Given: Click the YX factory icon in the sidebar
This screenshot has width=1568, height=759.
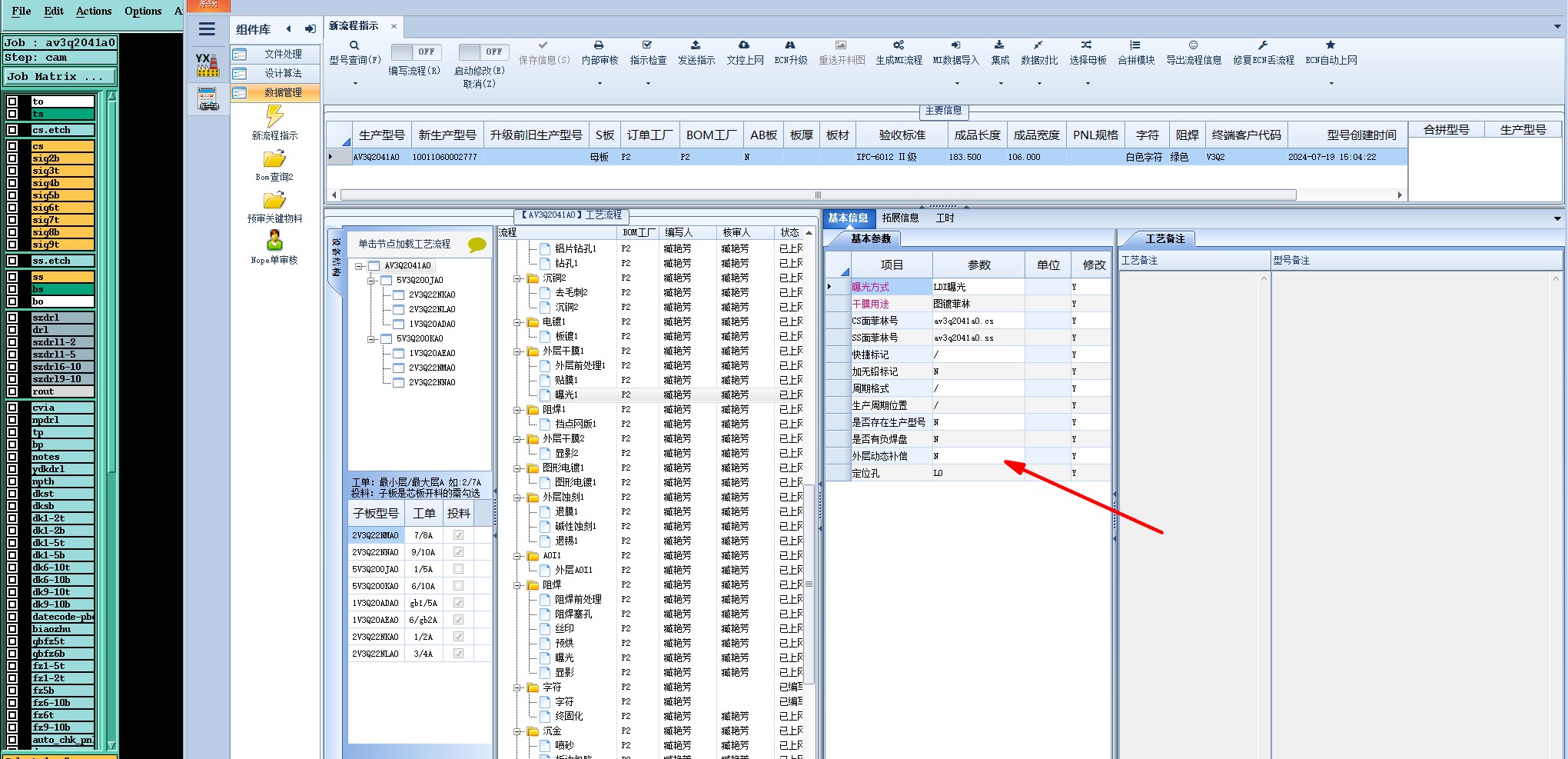Looking at the screenshot, I should 207,64.
